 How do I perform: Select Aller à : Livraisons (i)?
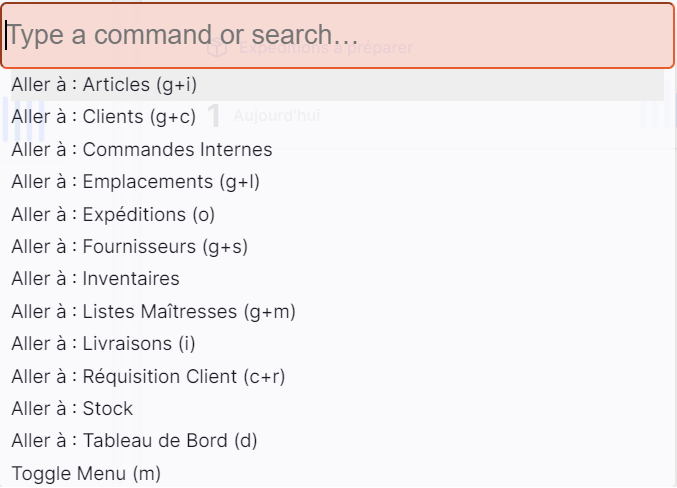pos(338,344)
